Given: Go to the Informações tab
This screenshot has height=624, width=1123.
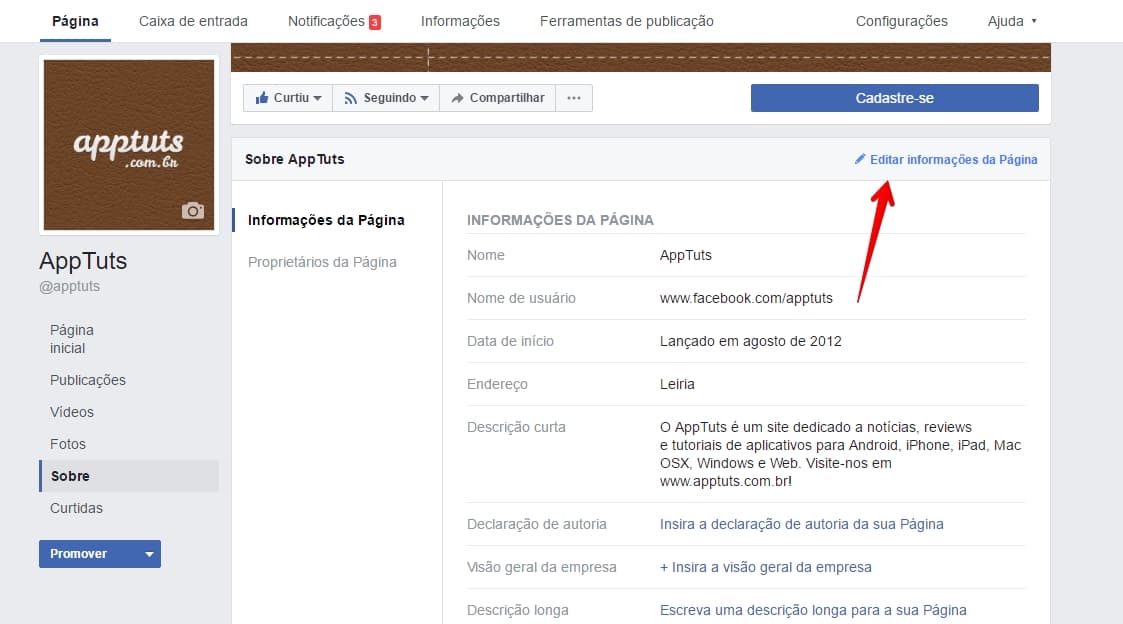Looking at the screenshot, I should pos(461,21).
